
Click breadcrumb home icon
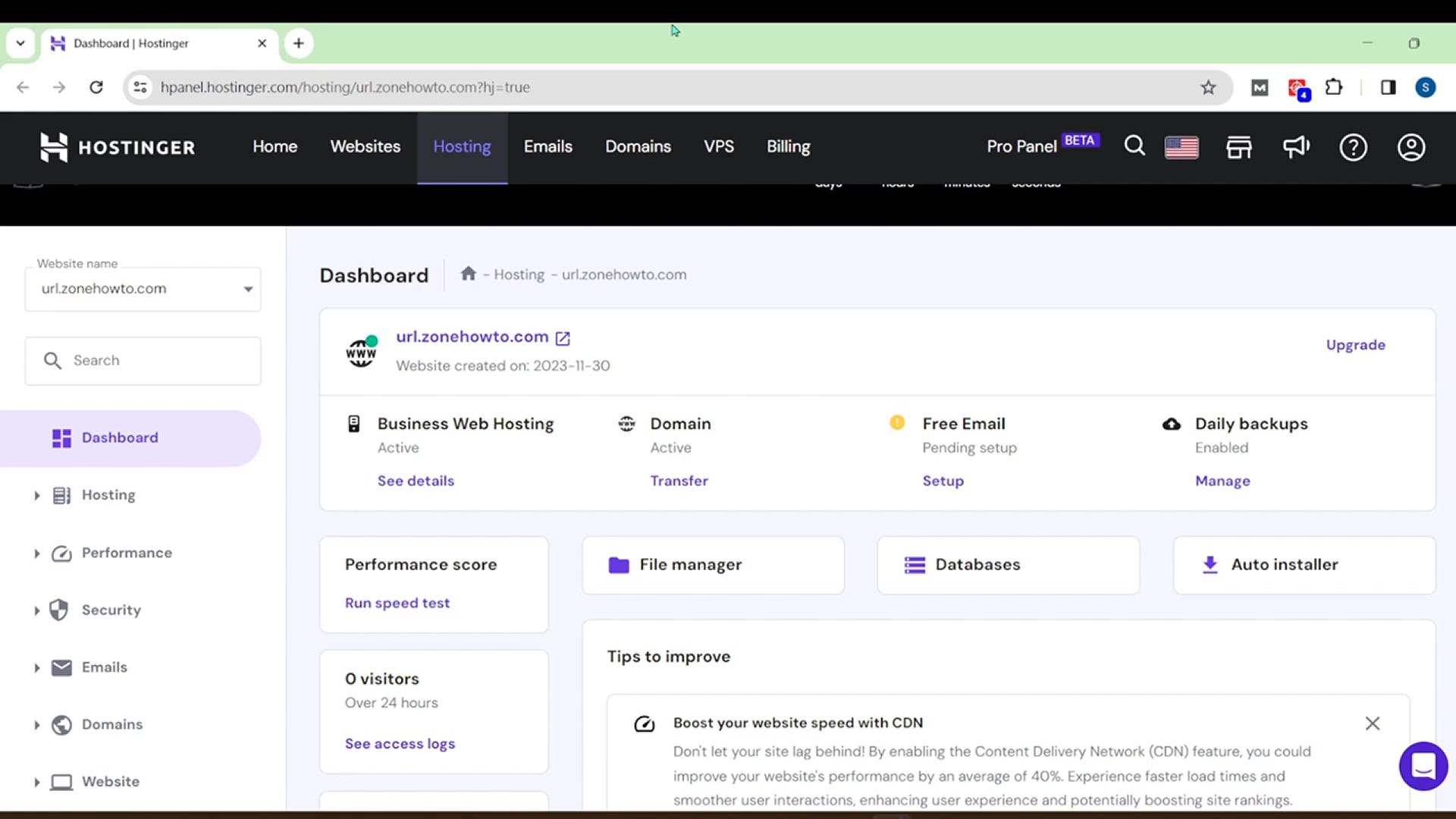pos(468,274)
